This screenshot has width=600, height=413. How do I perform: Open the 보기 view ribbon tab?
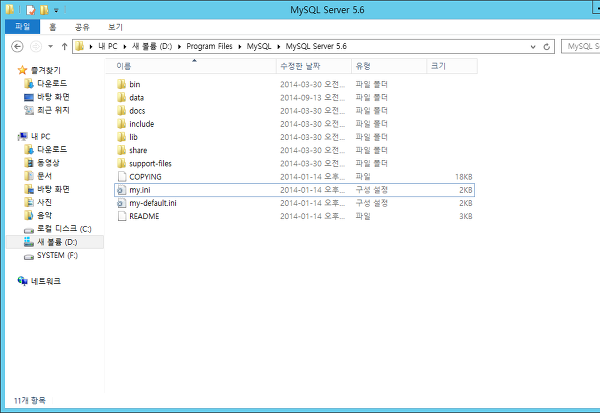[115, 27]
